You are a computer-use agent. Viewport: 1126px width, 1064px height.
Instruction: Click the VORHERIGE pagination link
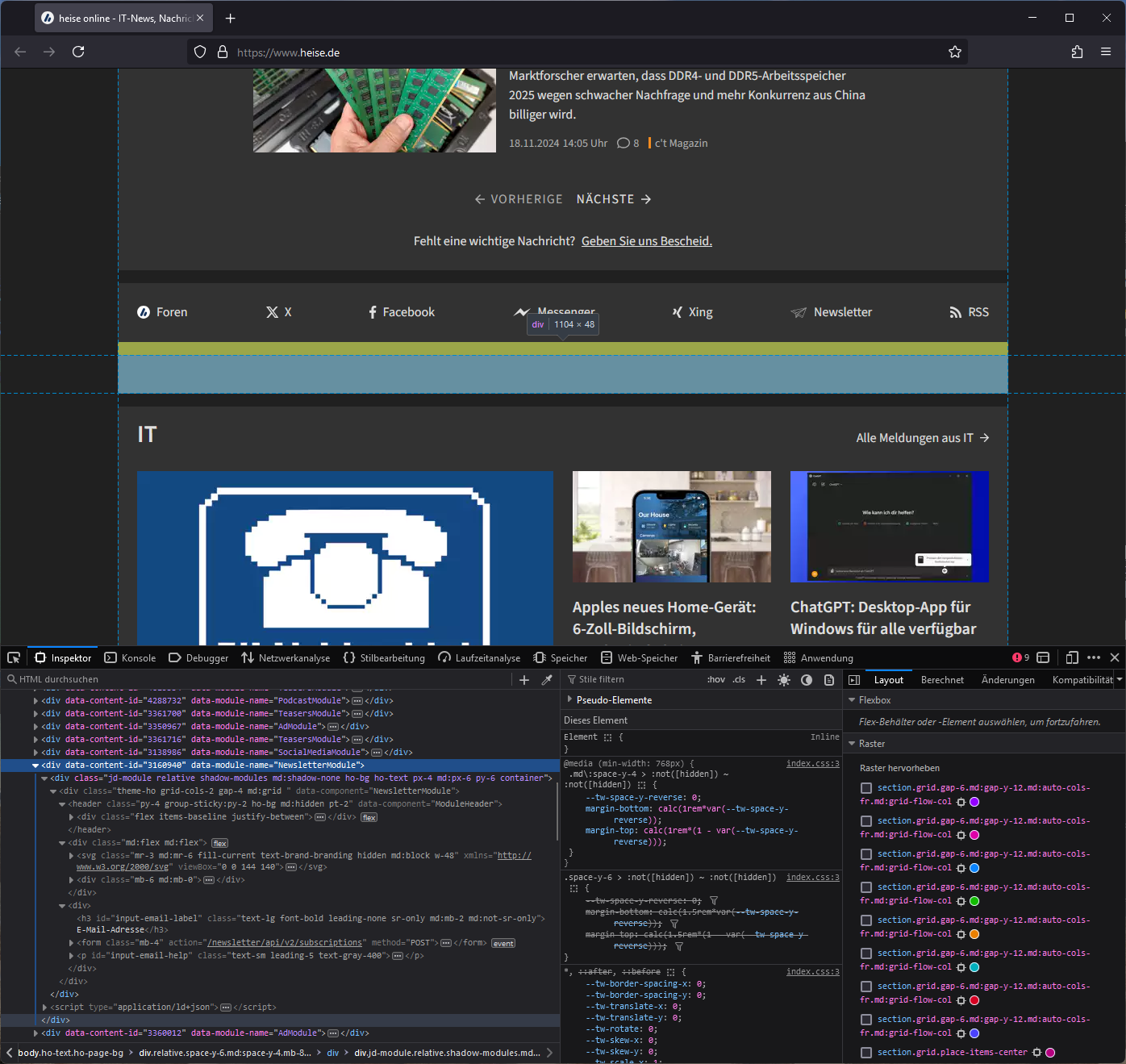[519, 199]
